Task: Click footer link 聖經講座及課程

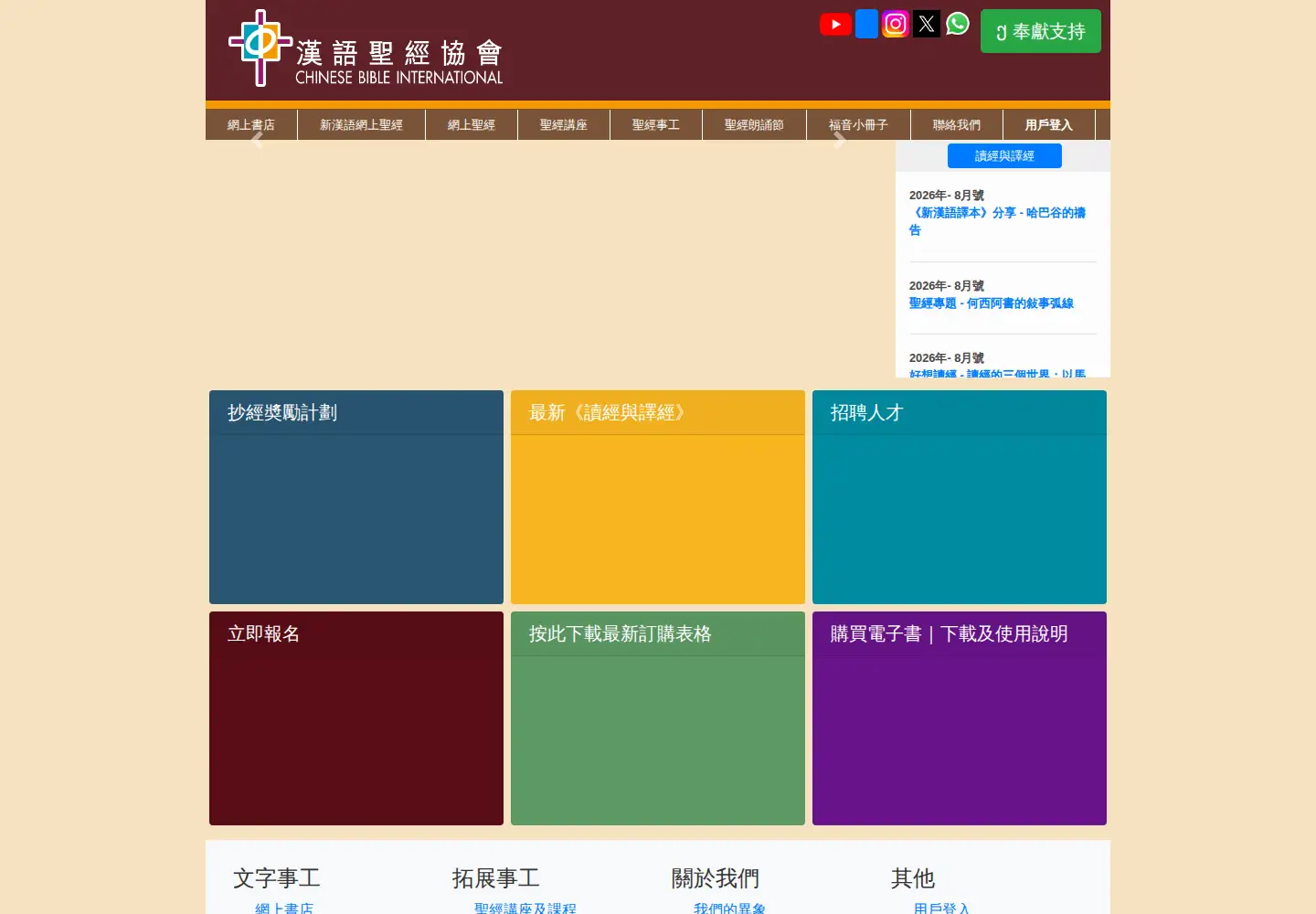Action: [x=525, y=908]
